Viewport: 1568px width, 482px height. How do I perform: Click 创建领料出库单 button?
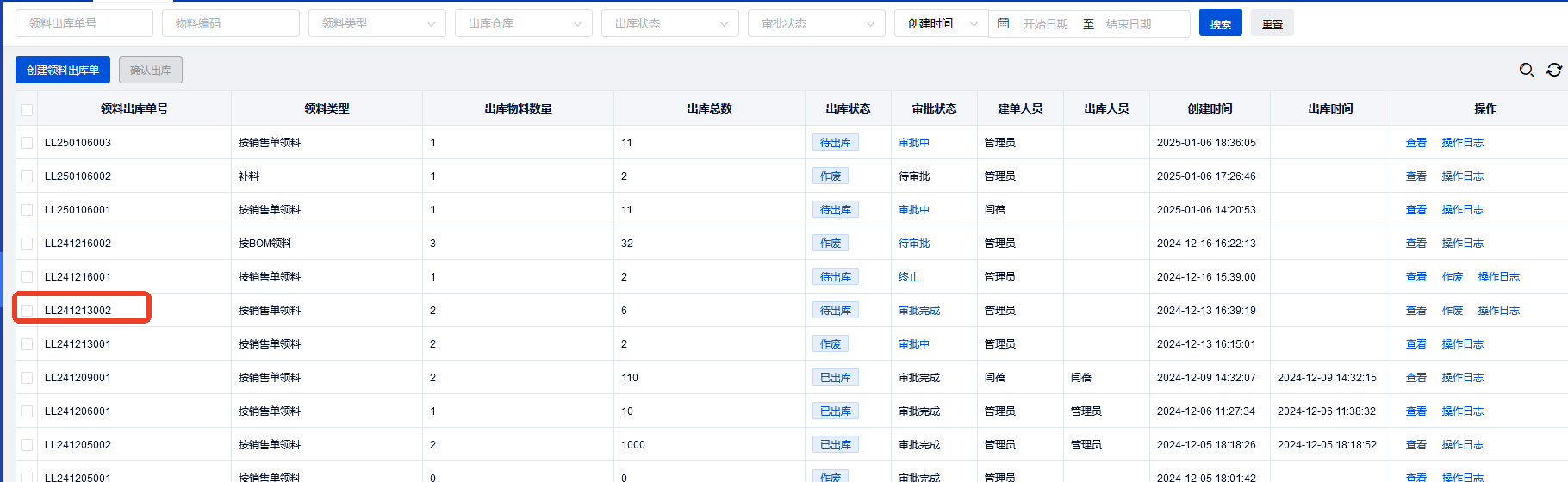[63, 70]
